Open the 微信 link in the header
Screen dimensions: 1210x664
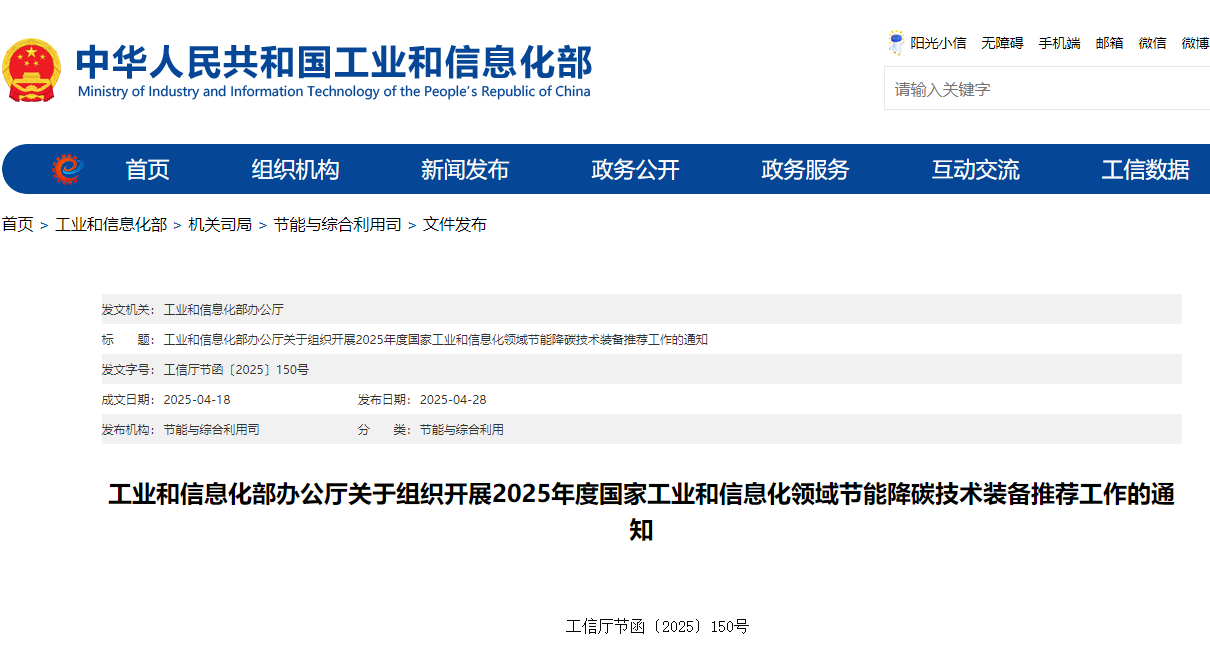coord(1152,43)
